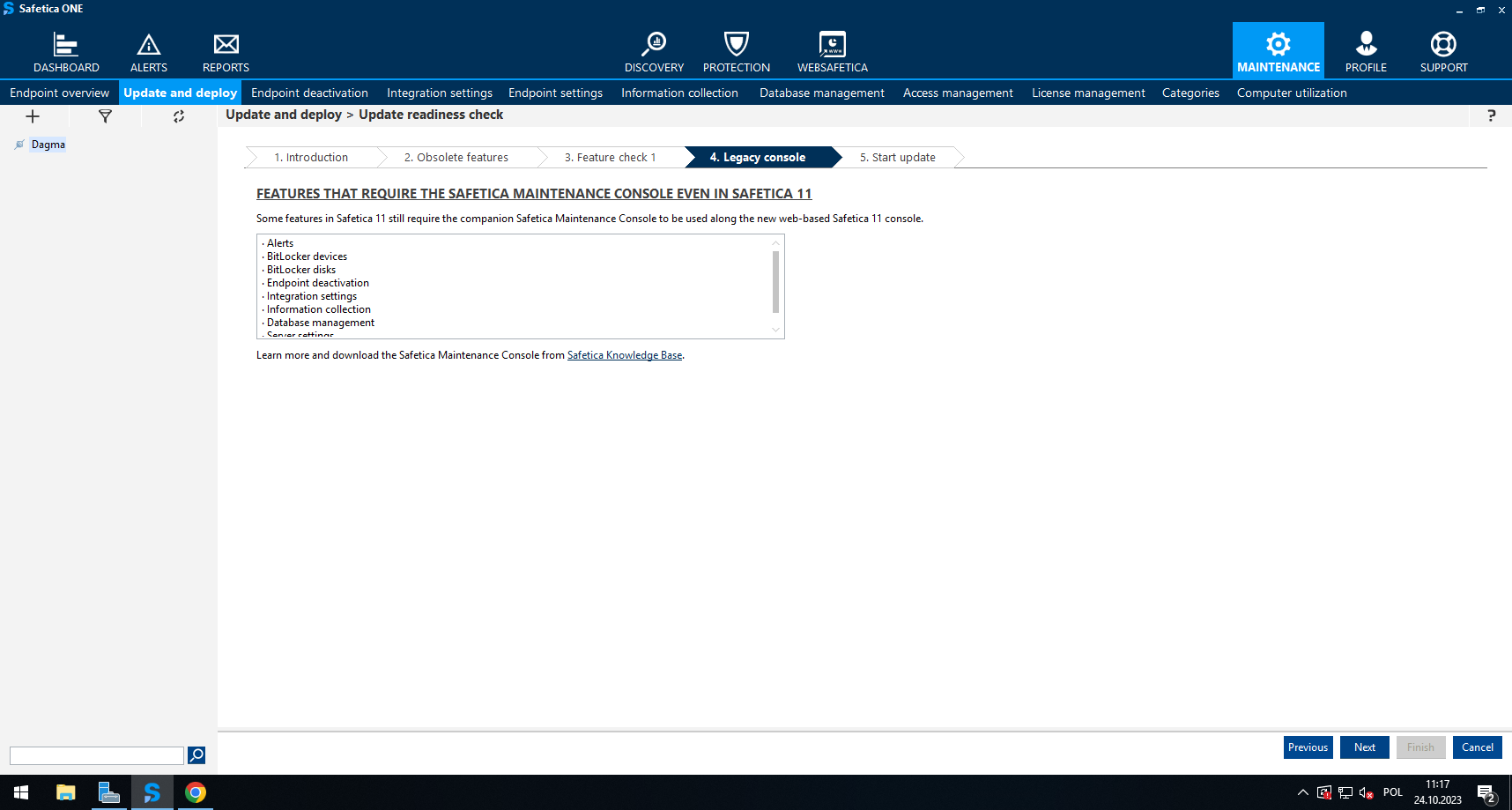Screen dimensions: 1512x810
Task: Open the Discovery module
Action: [654, 52]
